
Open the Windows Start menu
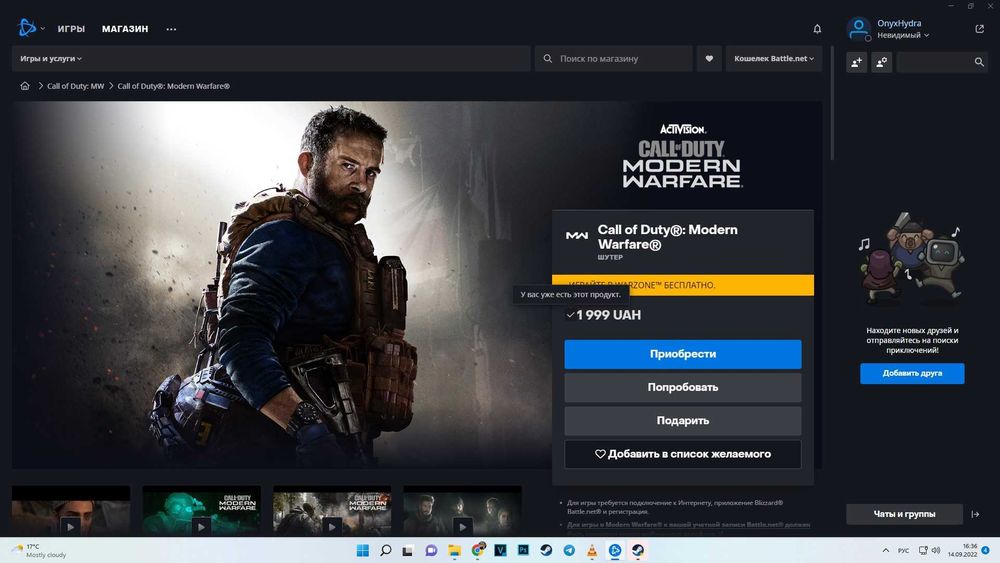pyautogui.click(x=363, y=550)
